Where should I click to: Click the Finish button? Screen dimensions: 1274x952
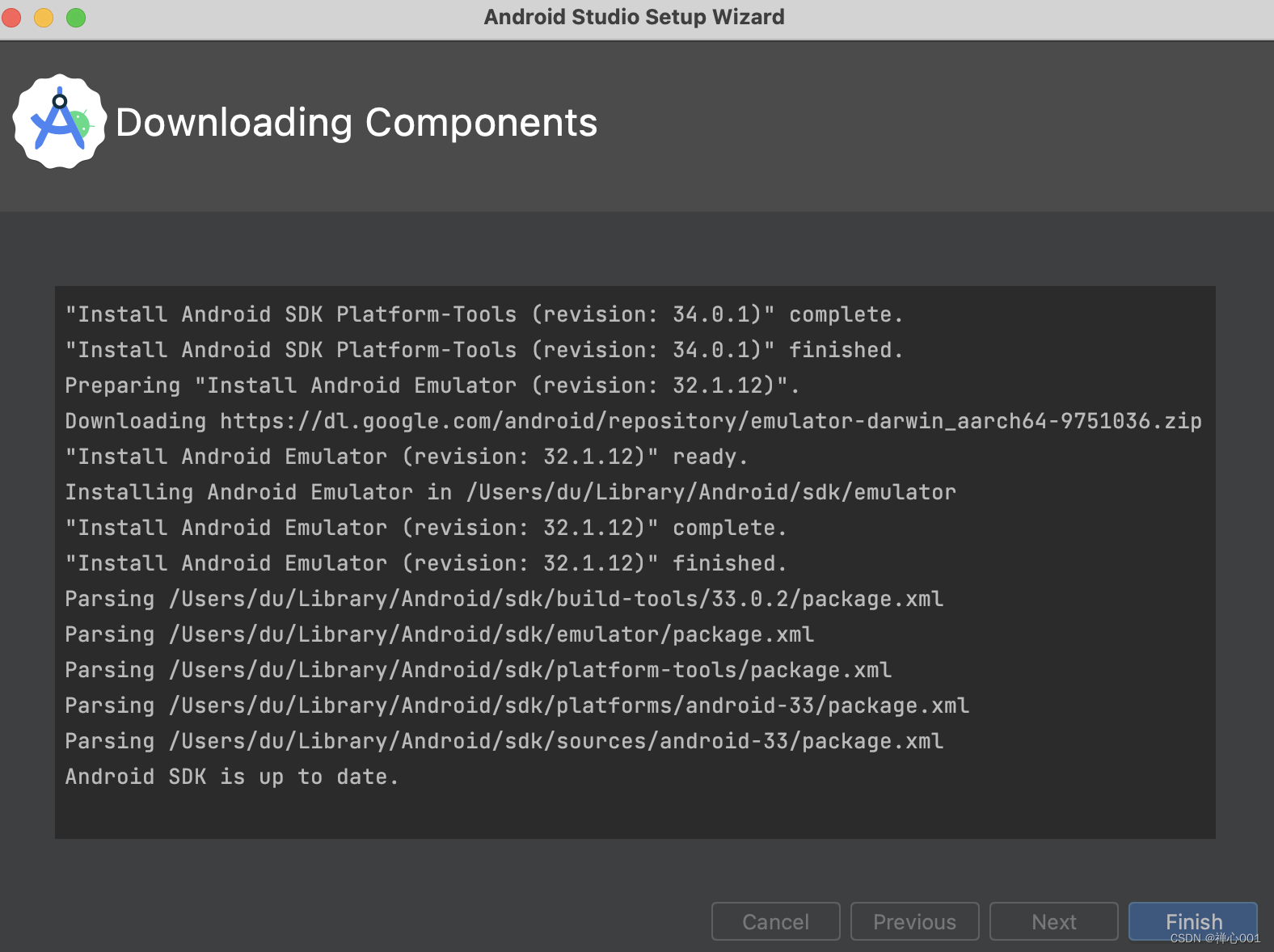click(x=1193, y=921)
